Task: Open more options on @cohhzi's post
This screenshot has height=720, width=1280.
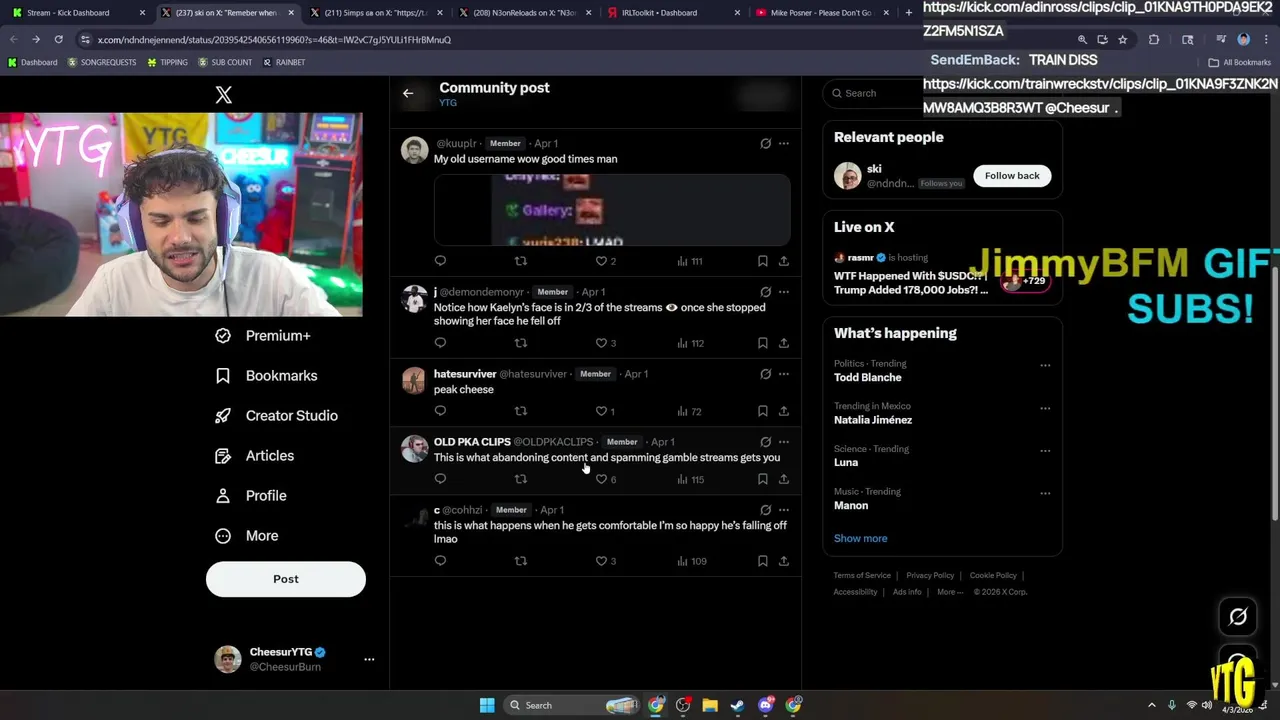Action: point(784,510)
